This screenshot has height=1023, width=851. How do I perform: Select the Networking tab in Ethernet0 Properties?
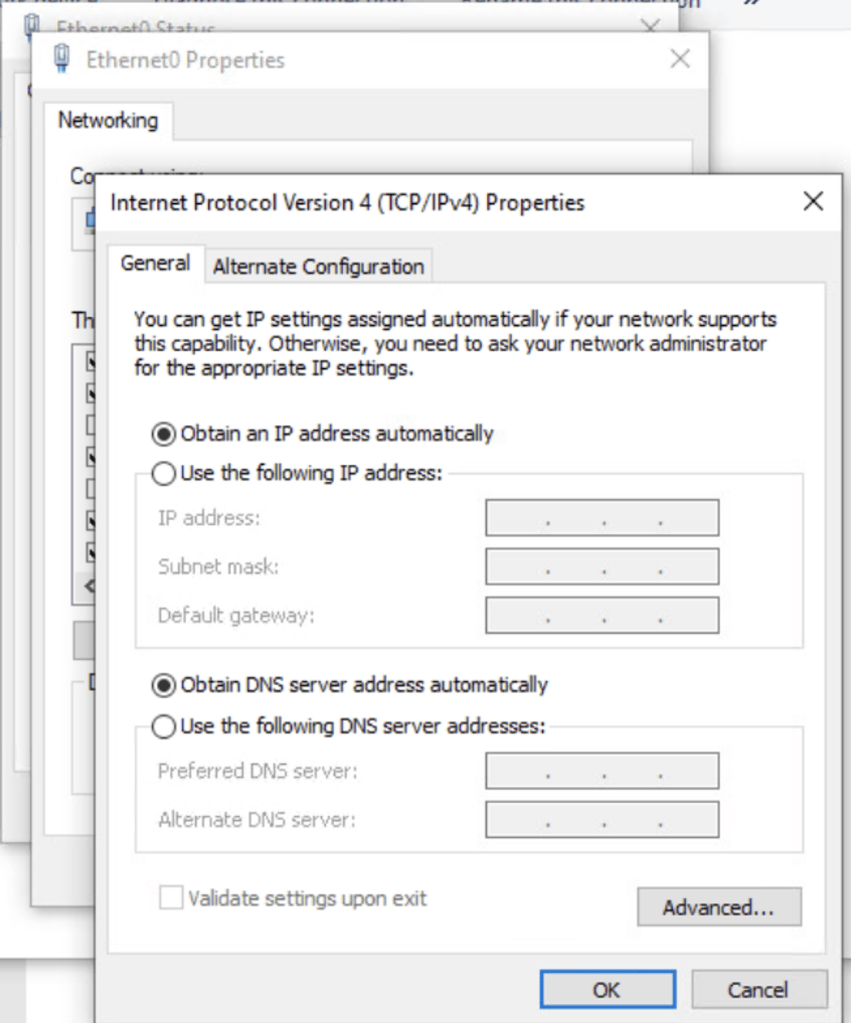[108, 121]
